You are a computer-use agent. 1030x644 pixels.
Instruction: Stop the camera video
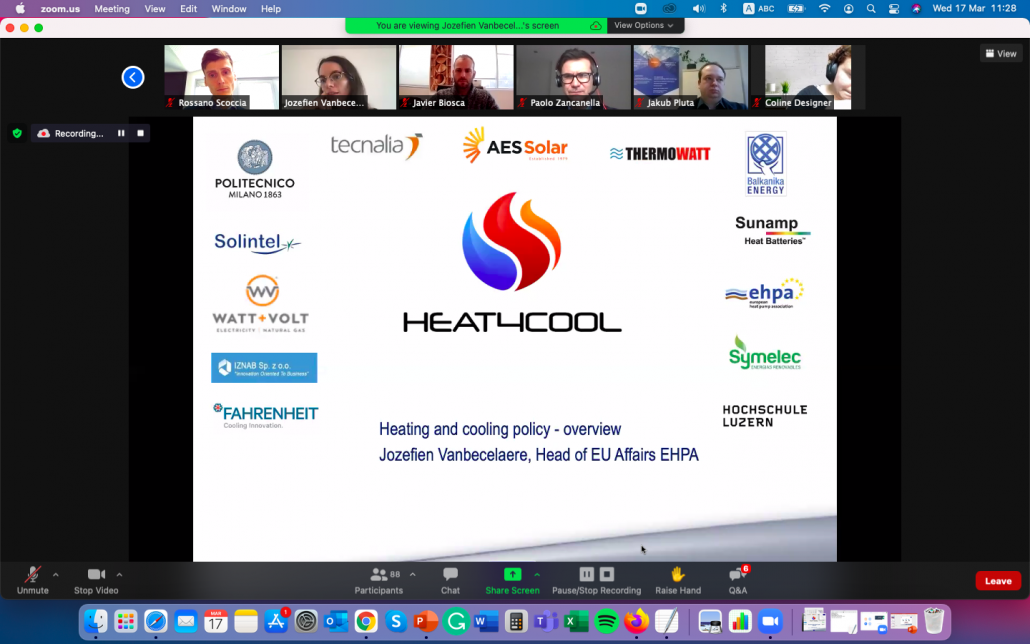tap(96, 581)
